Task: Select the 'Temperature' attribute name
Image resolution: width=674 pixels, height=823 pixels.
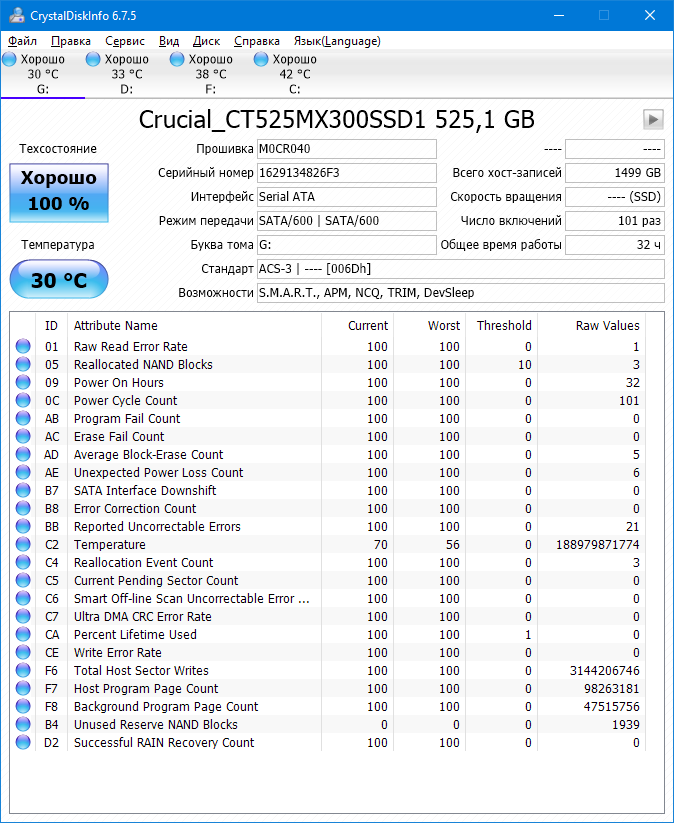Action: tap(110, 545)
